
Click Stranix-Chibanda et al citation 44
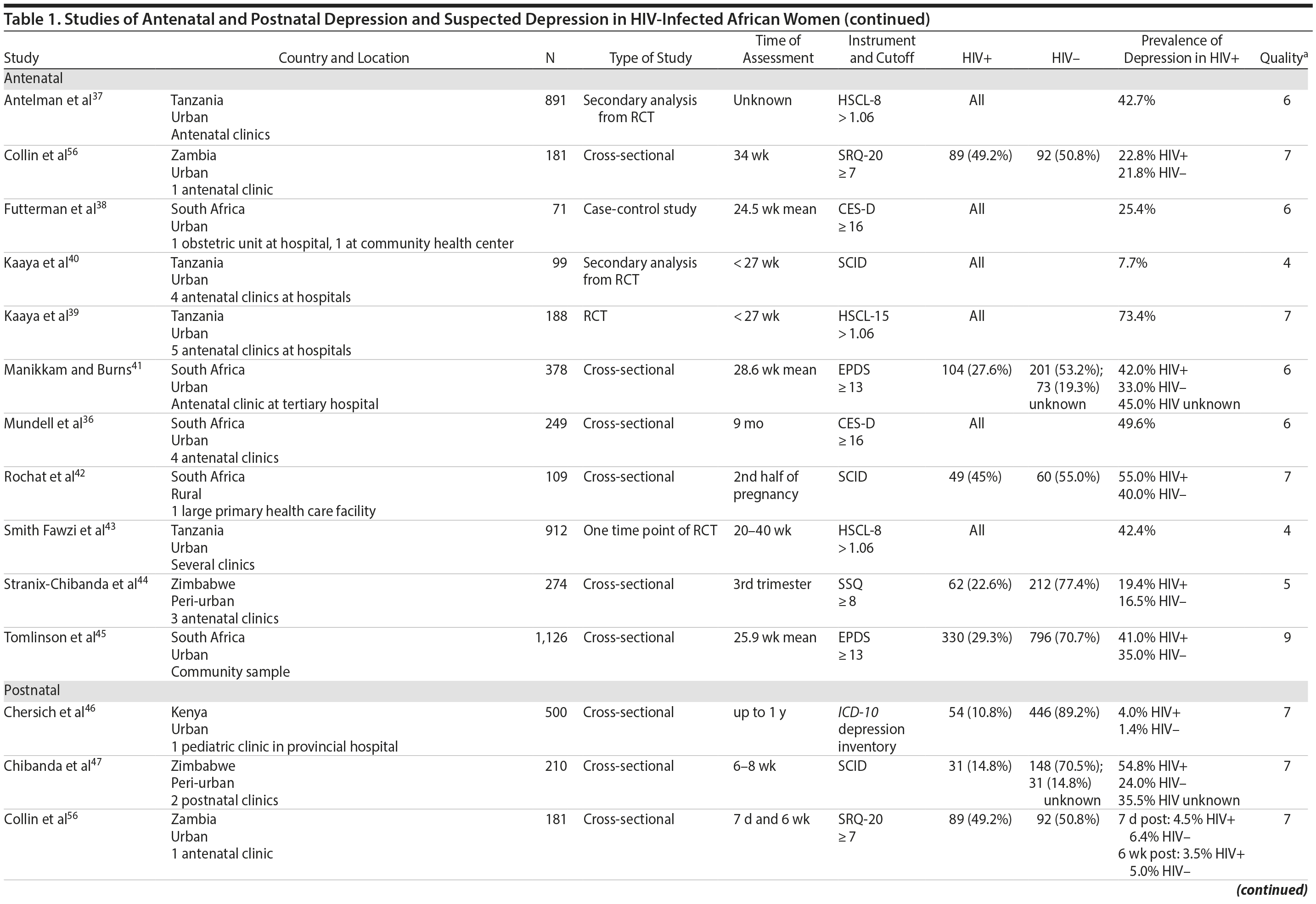click(142, 580)
